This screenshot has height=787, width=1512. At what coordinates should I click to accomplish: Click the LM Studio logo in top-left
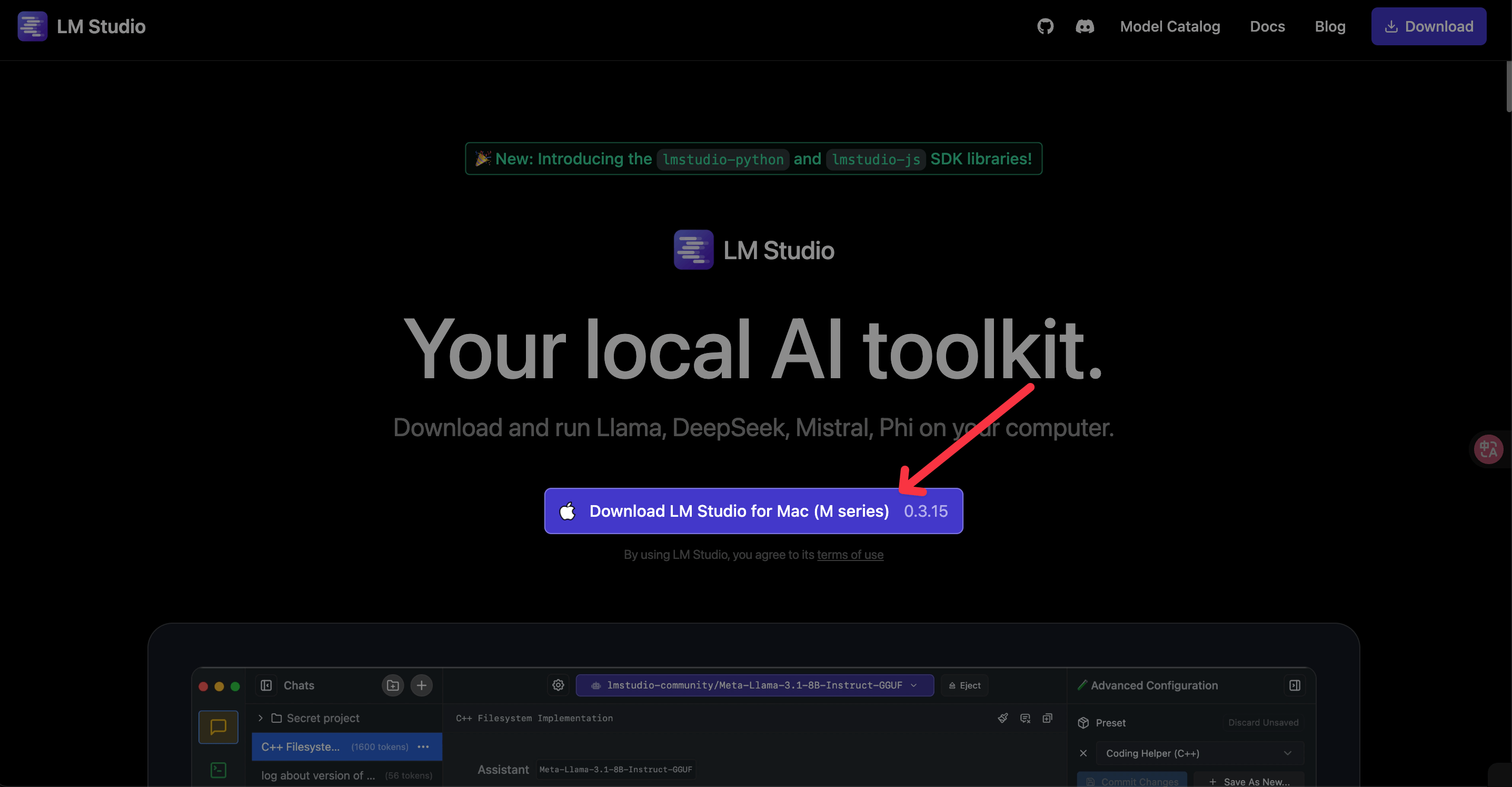(x=33, y=26)
